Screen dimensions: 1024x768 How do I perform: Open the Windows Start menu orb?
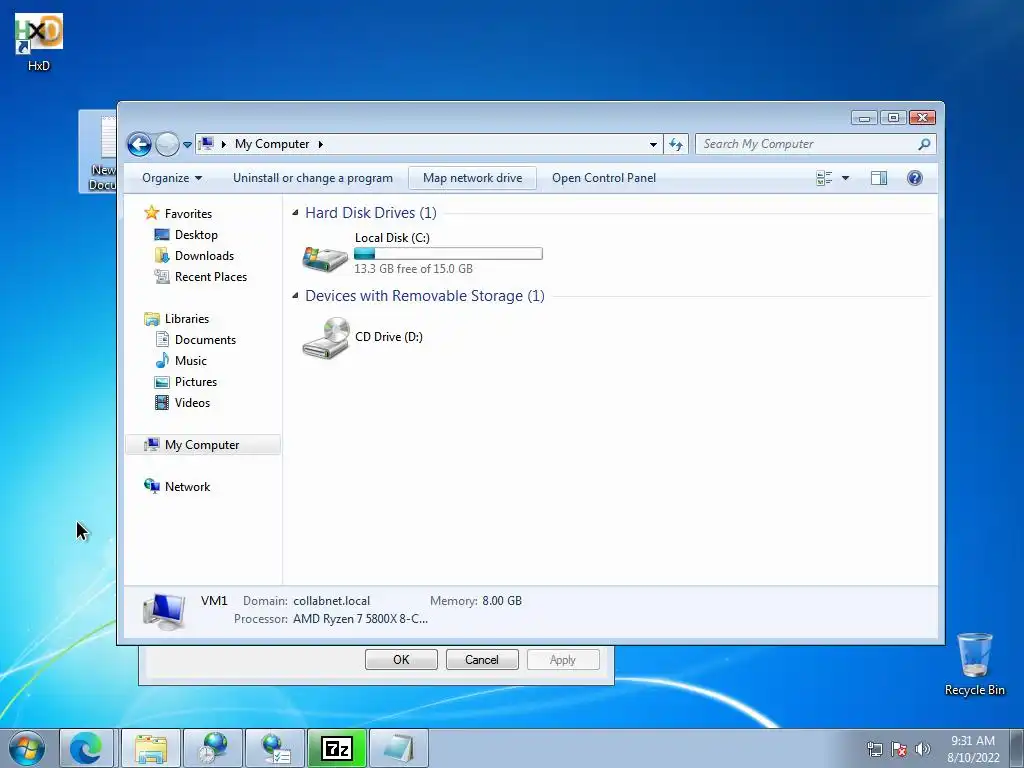click(x=27, y=748)
